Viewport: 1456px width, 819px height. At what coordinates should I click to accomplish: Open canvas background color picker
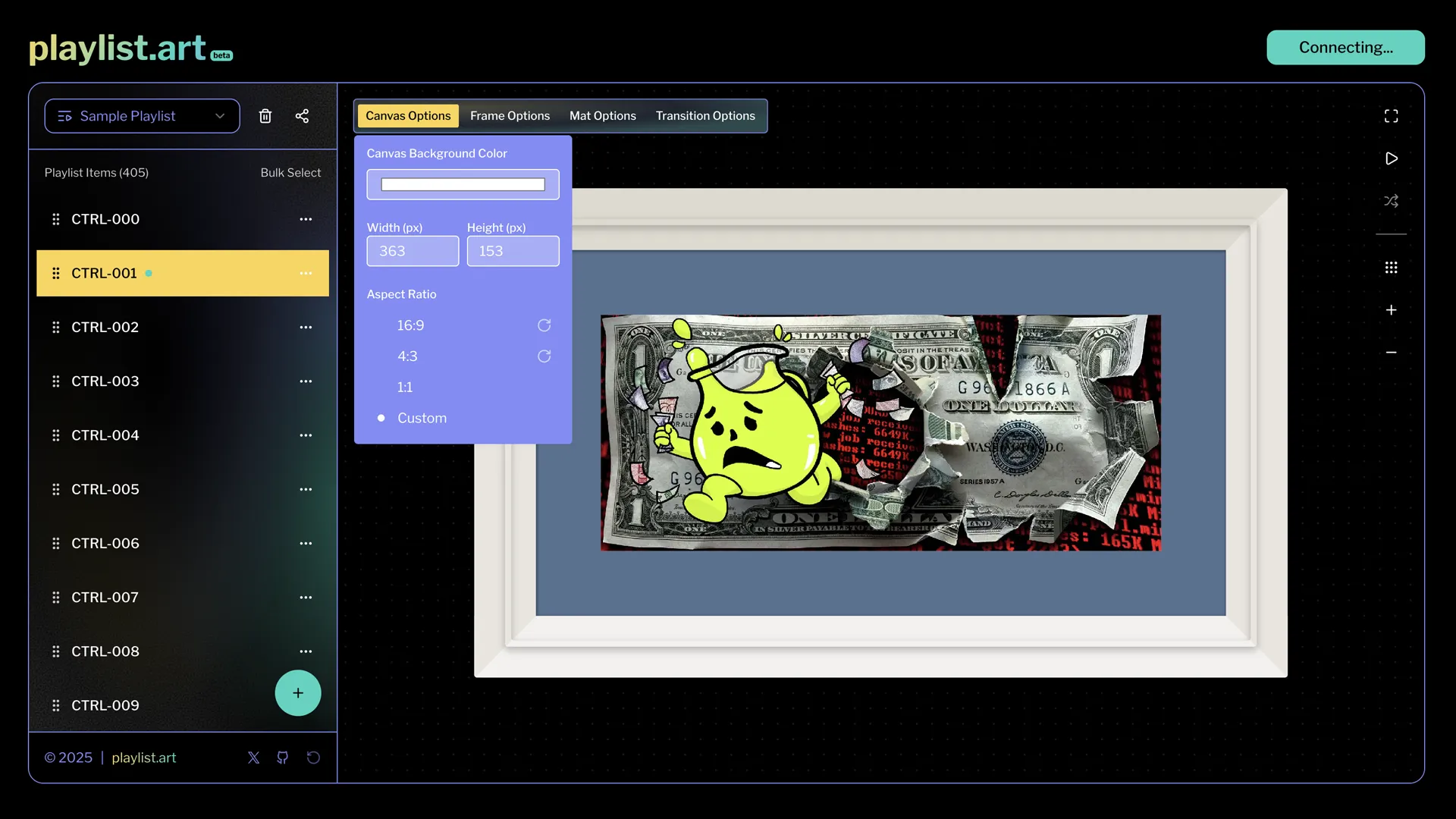463,184
